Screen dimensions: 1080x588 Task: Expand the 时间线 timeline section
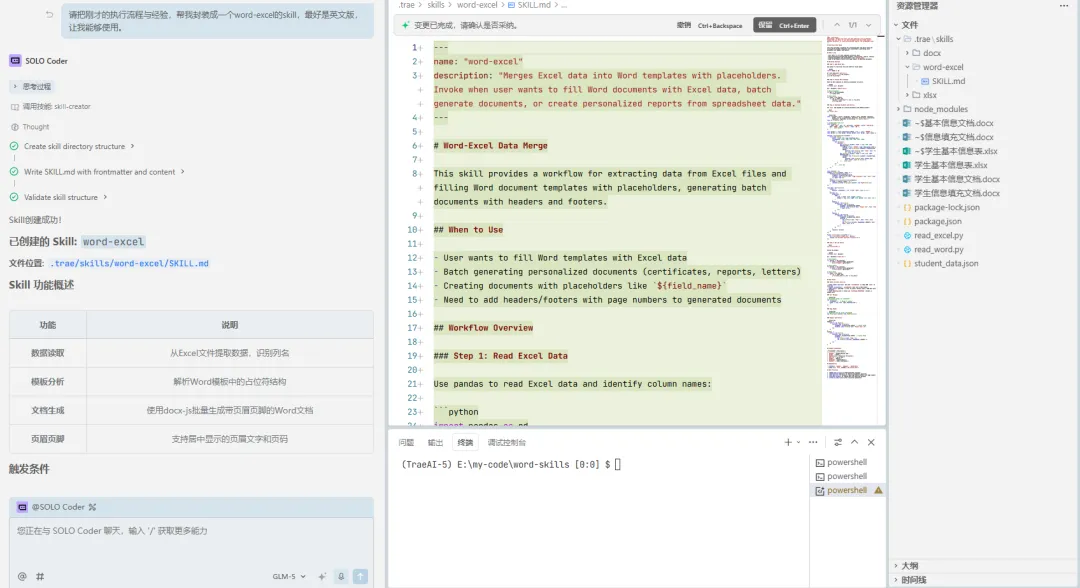[896, 580]
